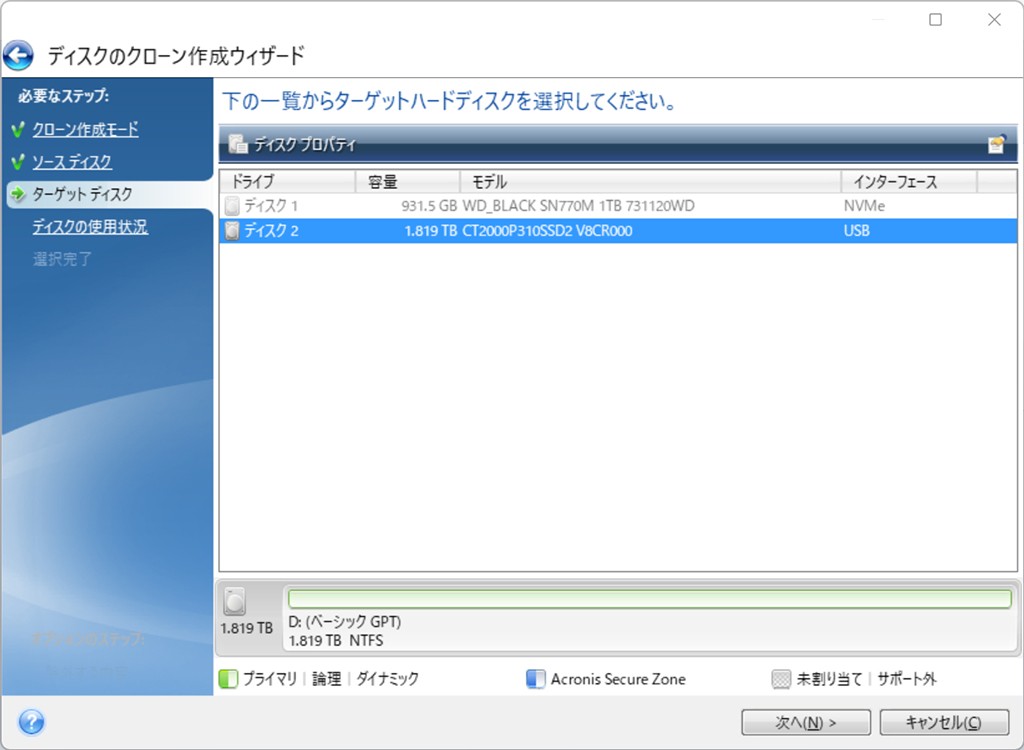
Task: Select the ターゲットディスク step
Action: (82, 194)
